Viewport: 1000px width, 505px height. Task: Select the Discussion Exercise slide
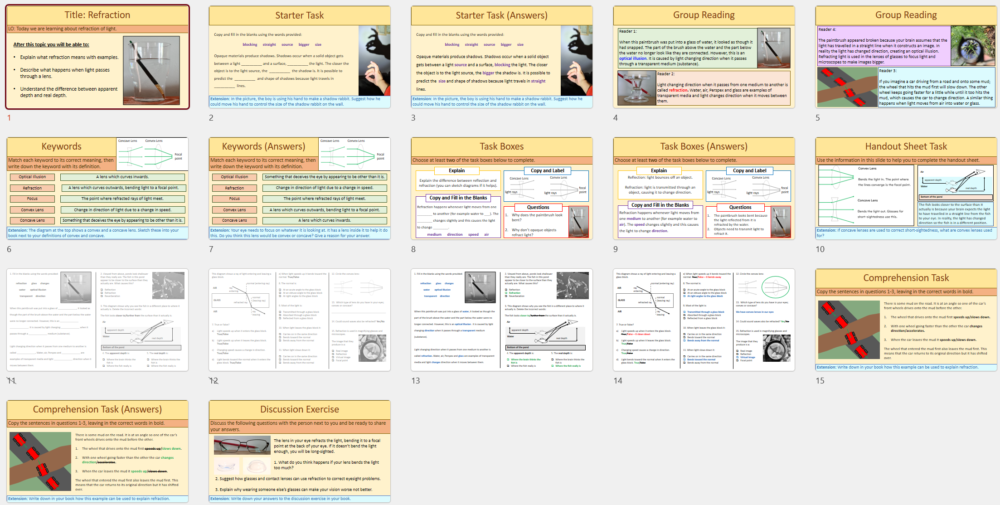click(300, 451)
